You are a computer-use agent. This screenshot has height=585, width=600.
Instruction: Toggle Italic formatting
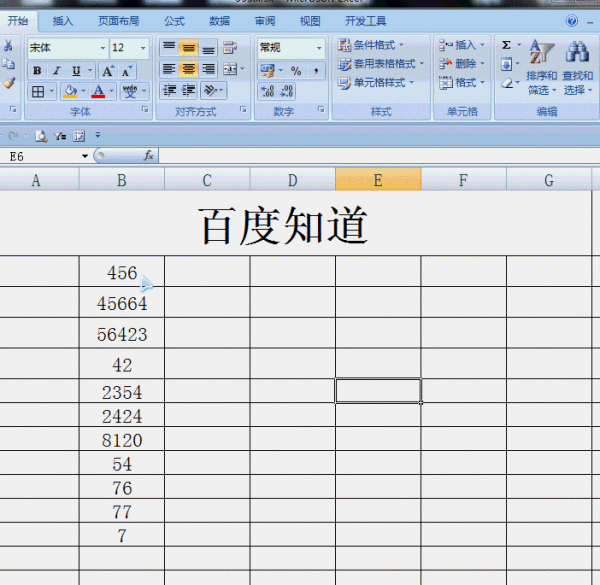point(57,71)
